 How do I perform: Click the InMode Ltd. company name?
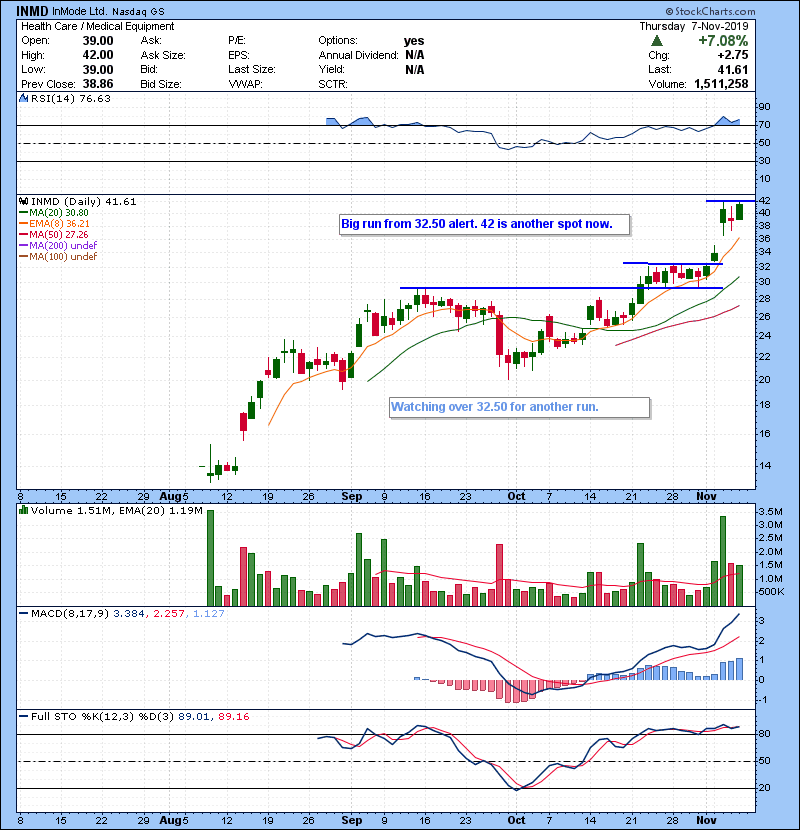coord(80,12)
